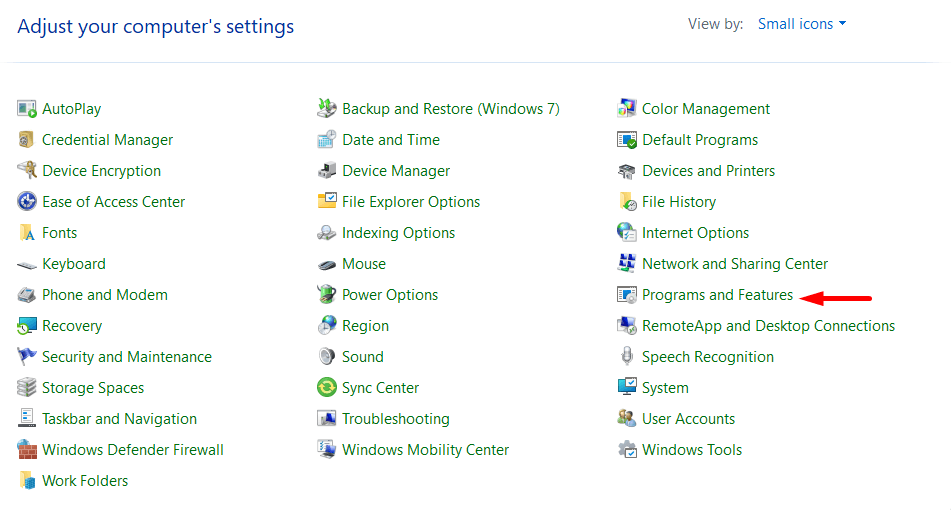
Task: Open the Sound link
Action: coord(363,357)
